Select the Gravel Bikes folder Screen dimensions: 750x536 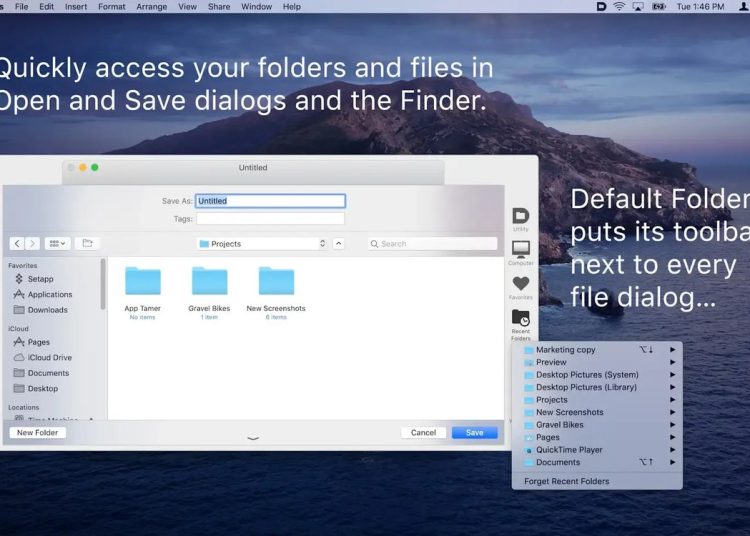[209, 285]
